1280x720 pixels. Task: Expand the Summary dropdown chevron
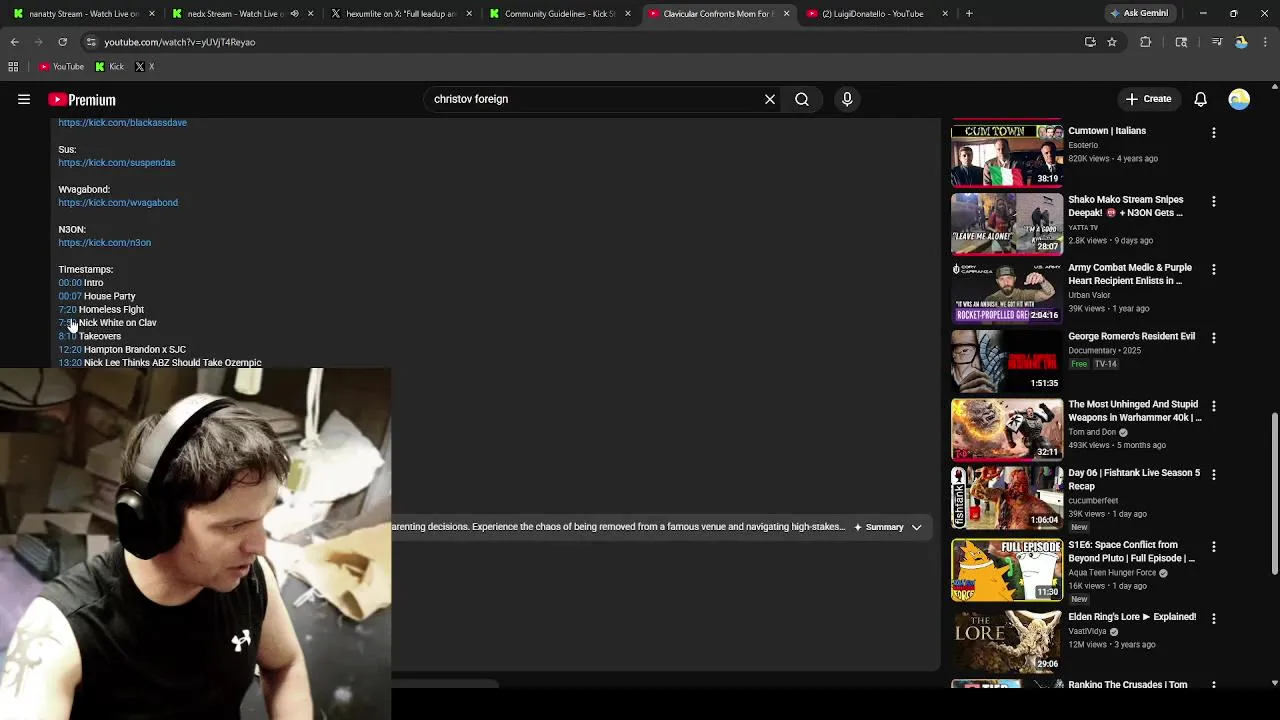916,527
